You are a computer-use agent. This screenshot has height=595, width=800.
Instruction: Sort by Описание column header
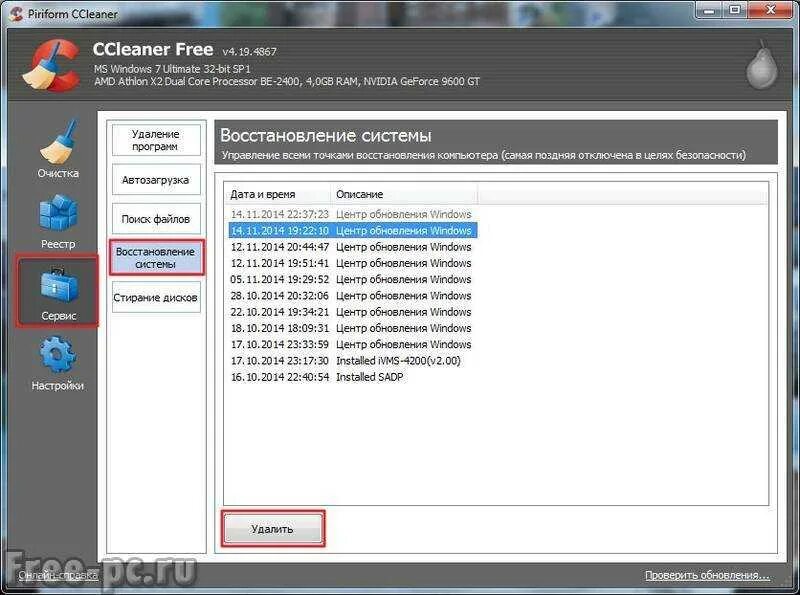pos(404,194)
